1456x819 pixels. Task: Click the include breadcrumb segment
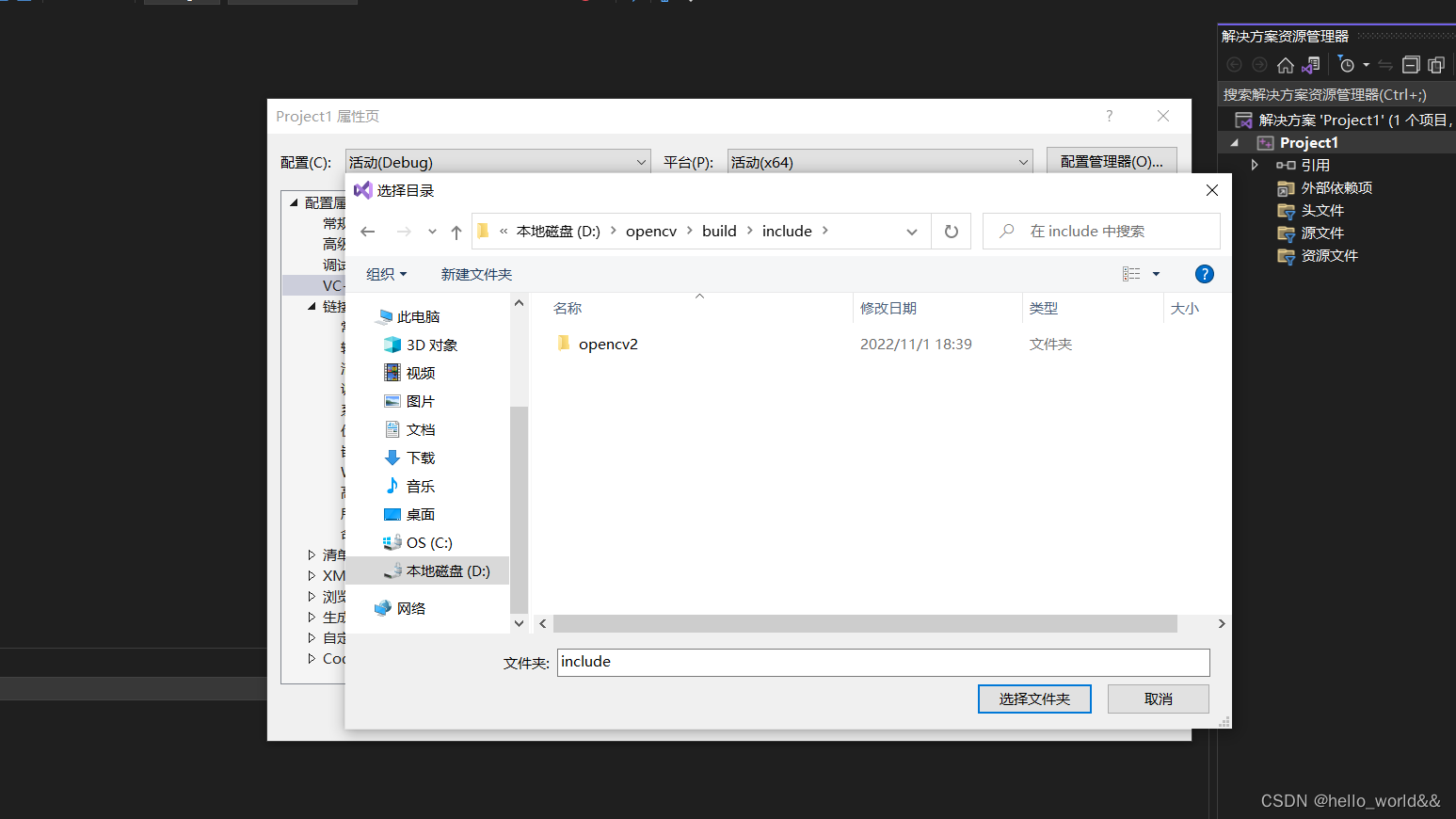pyautogui.click(x=787, y=232)
